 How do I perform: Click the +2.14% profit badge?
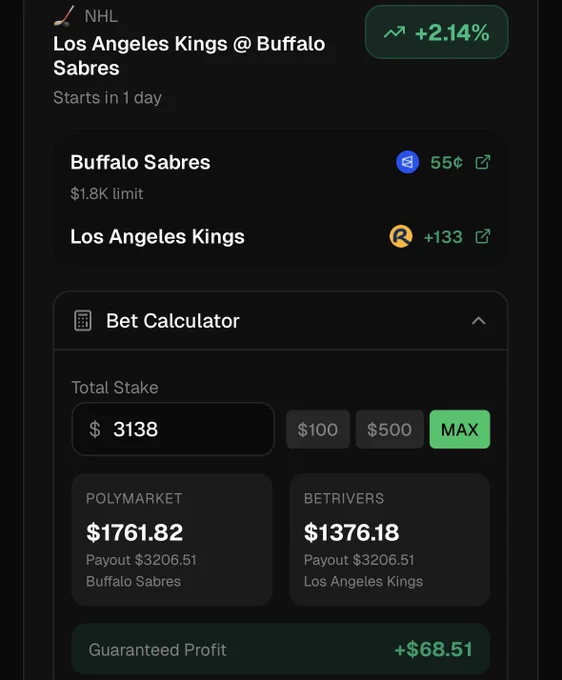tap(437, 32)
